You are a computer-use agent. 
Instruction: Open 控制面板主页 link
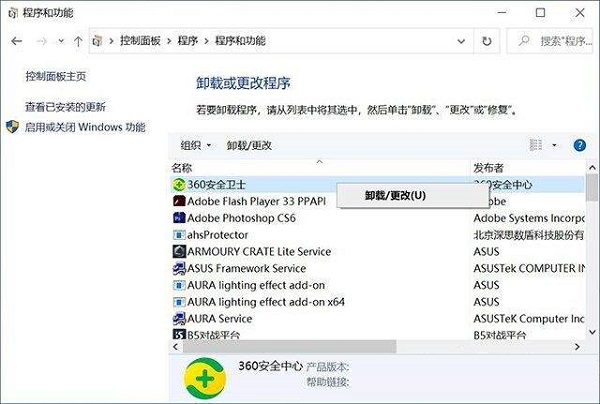pos(56,76)
